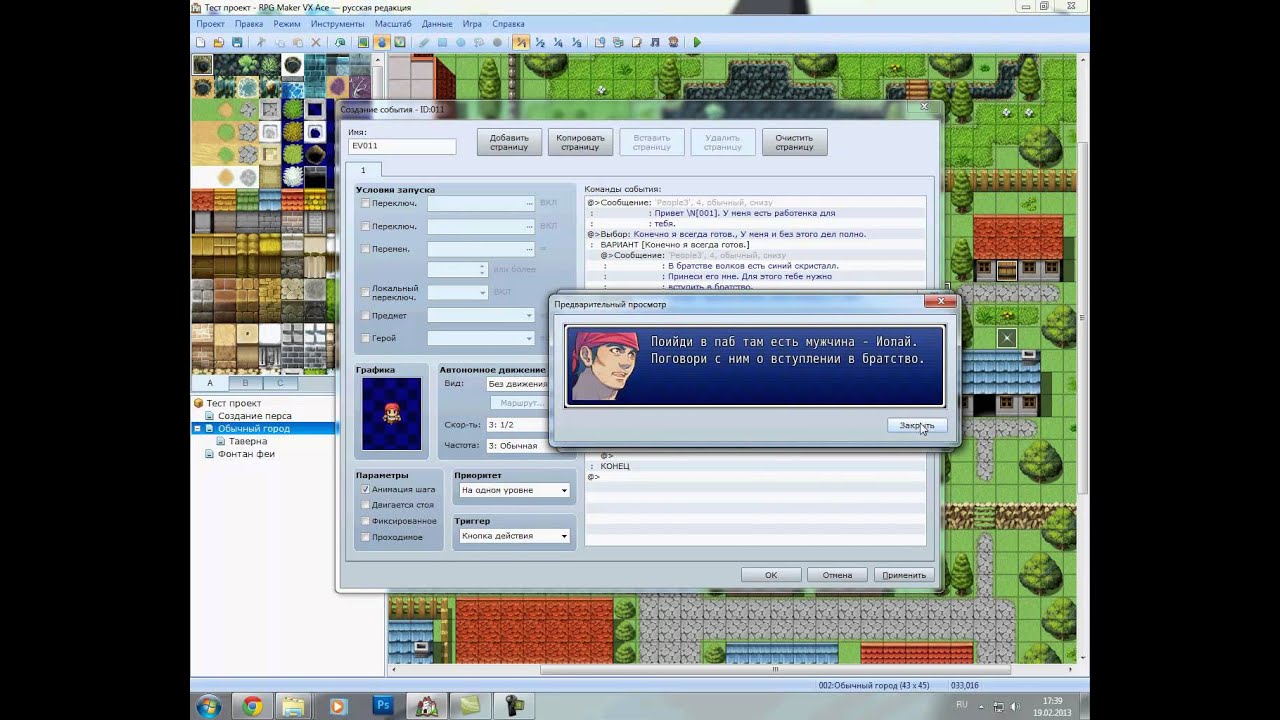1280x720 pixels.
Task: Switch to tileset tab B
Action: click(x=245, y=383)
